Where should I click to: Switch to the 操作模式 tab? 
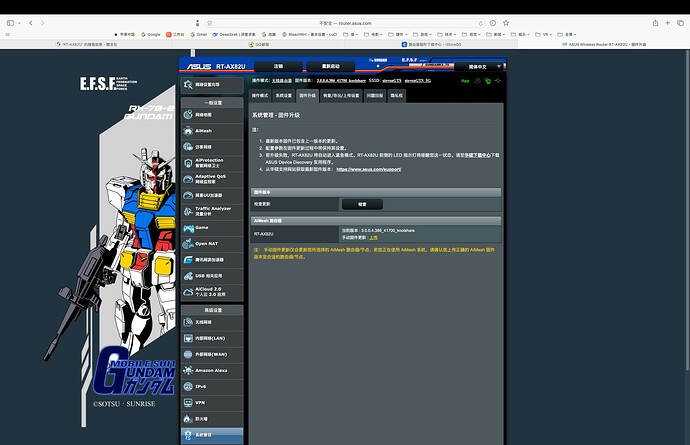(x=259, y=96)
